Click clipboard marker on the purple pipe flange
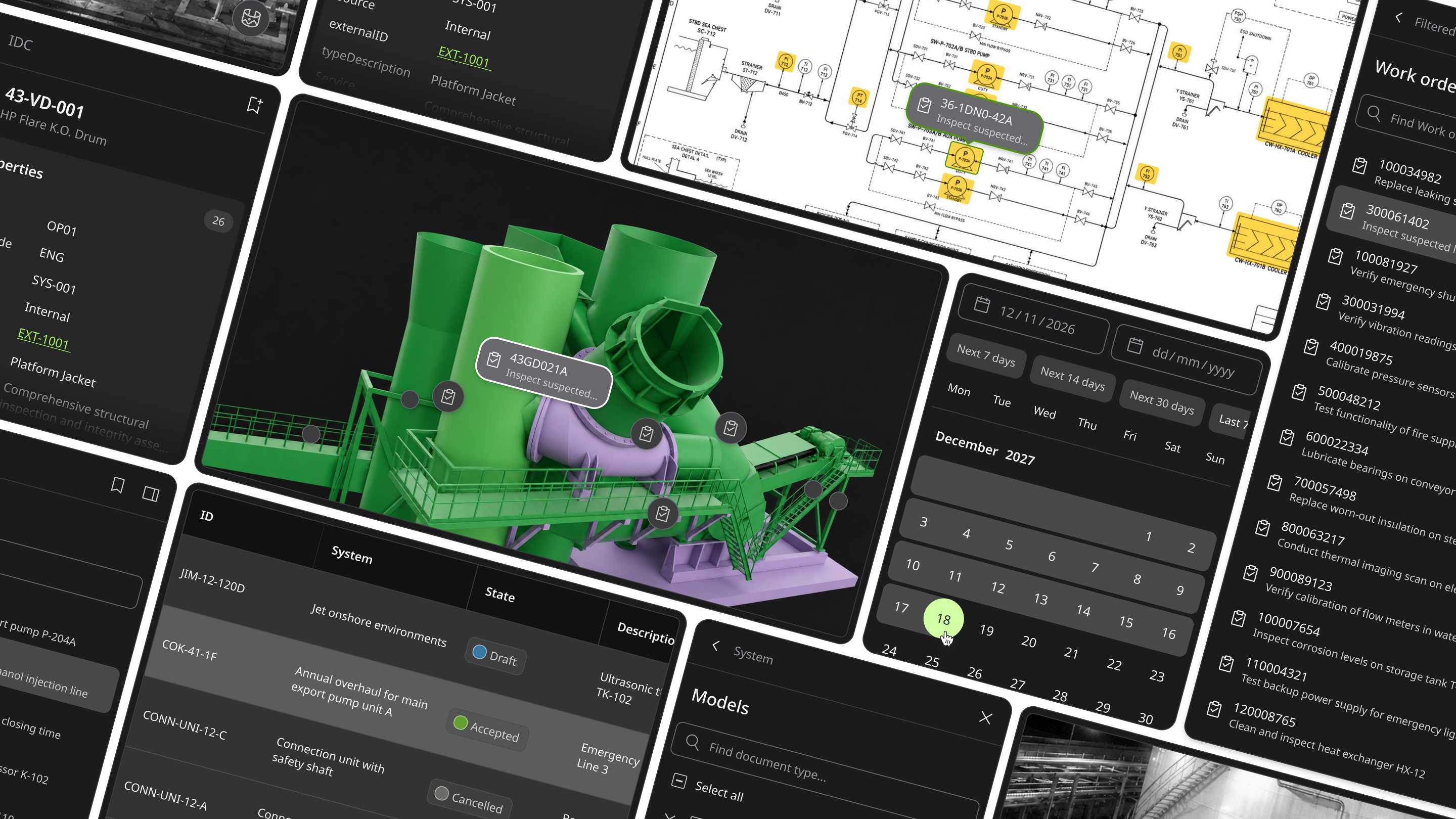Screen dimensions: 1456x819 click(x=646, y=434)
